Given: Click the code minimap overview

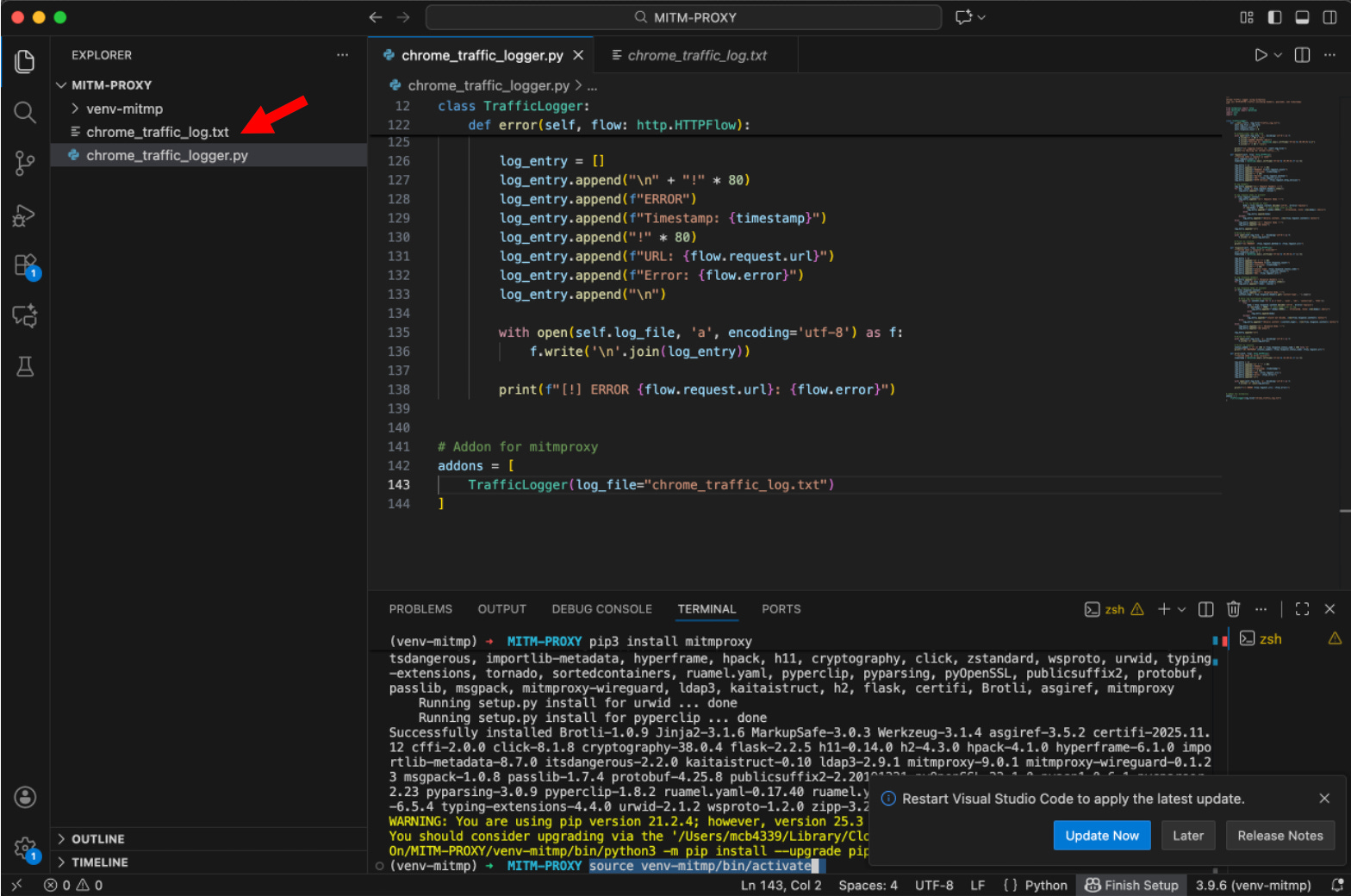Looking at the screenshot, I should click(1281, 250).
